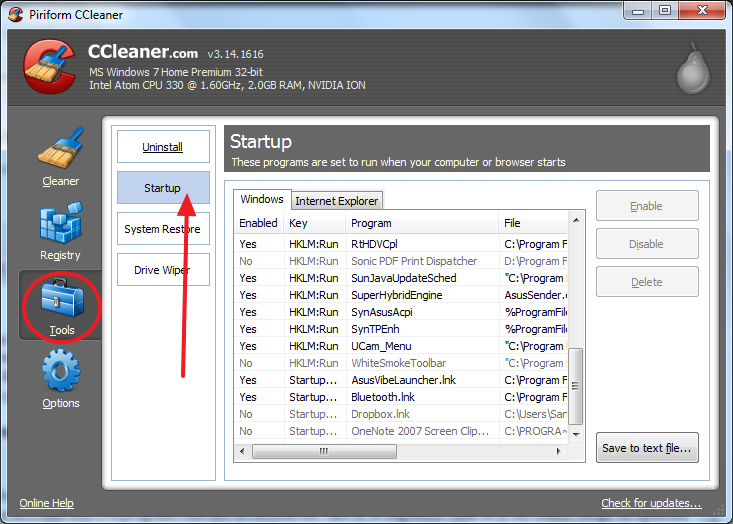Click the CCleaner logo in header
Screen dimensions: 733x524
click(x=50, y=67)
